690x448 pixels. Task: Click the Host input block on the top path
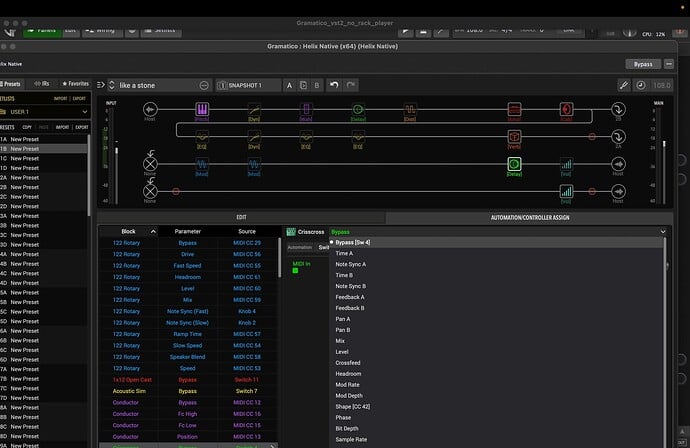pos(150,109)
